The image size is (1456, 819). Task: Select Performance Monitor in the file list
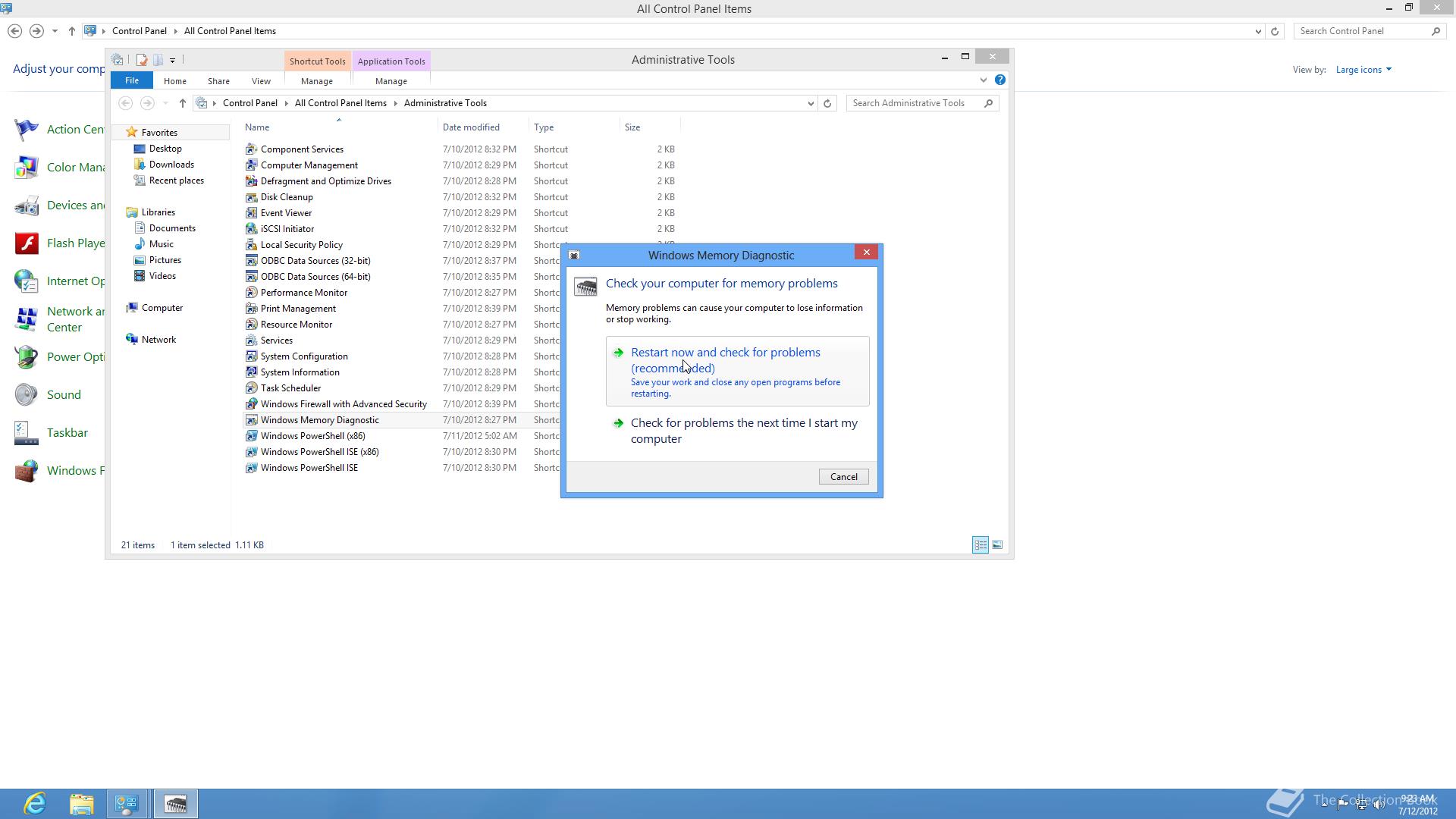[x=303, y=293]
